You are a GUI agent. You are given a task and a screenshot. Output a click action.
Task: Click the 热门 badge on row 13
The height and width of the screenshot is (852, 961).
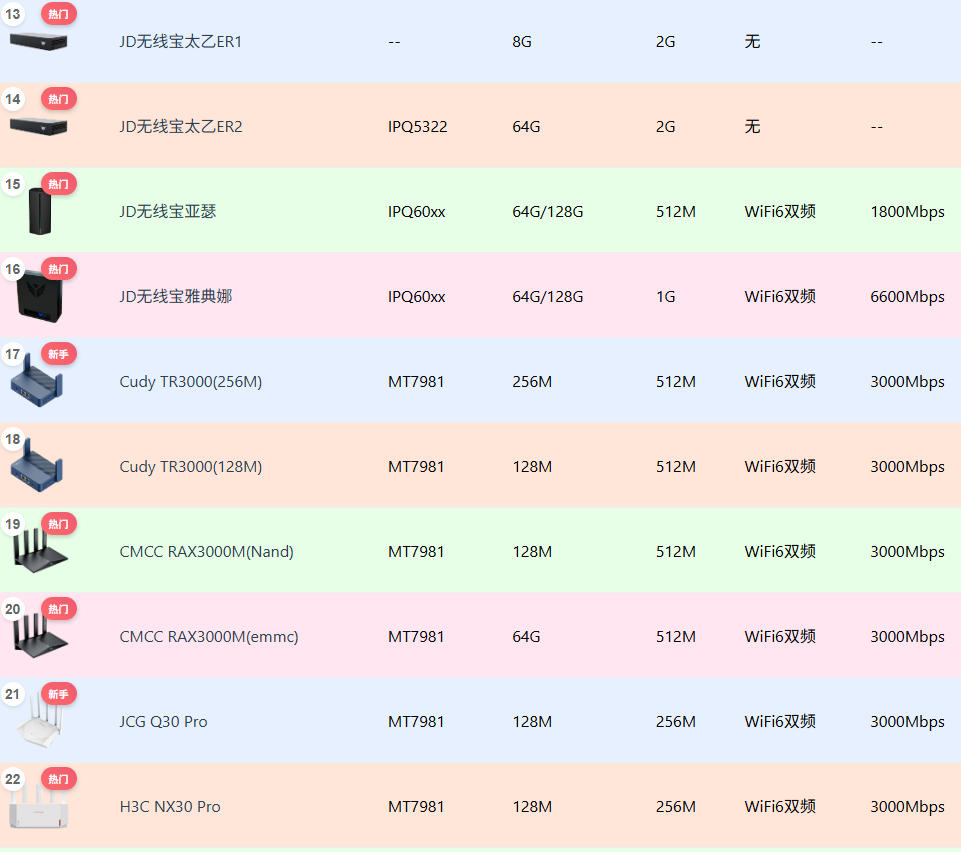57,14
